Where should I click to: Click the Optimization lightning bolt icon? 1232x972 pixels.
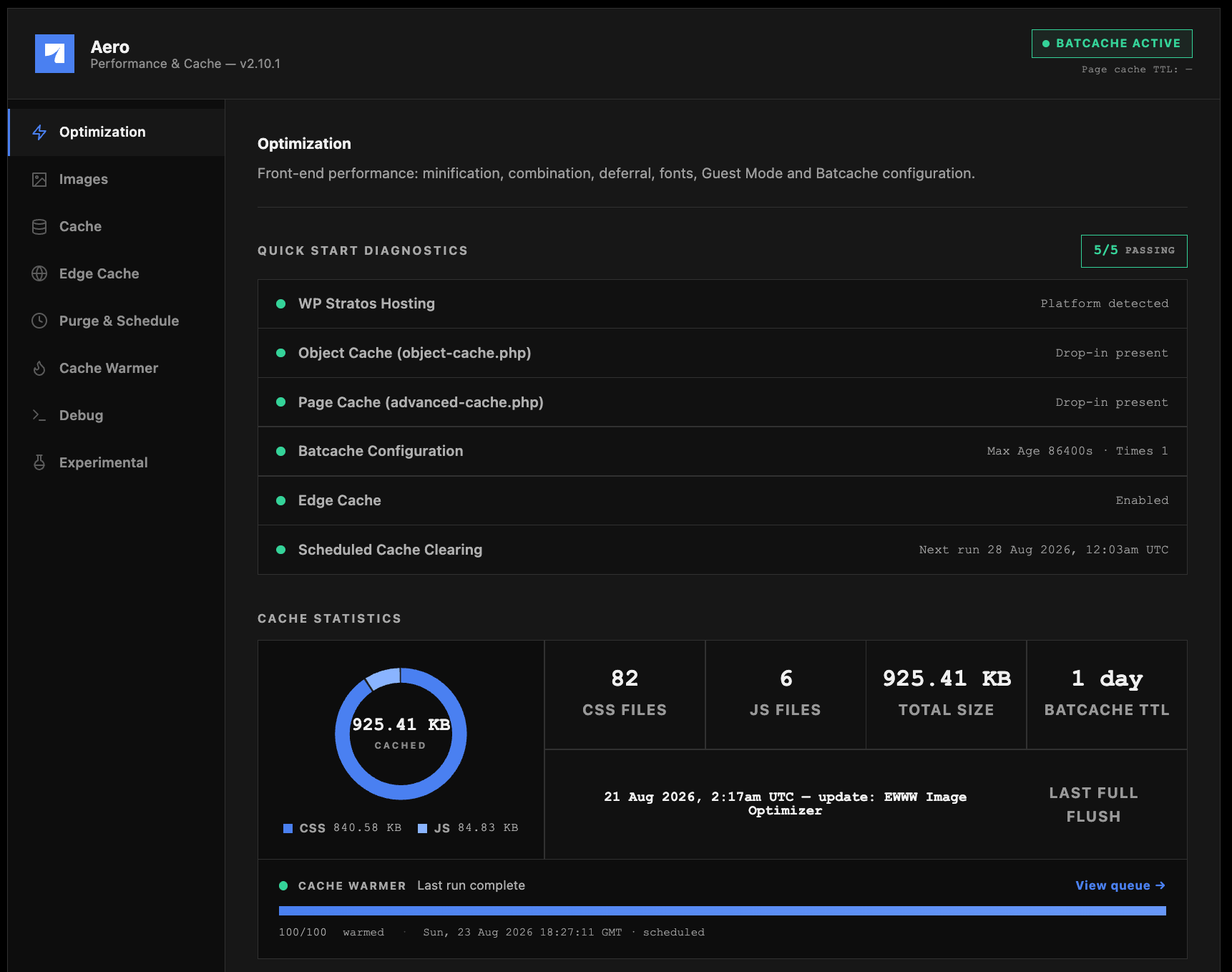tap(39, 132)
